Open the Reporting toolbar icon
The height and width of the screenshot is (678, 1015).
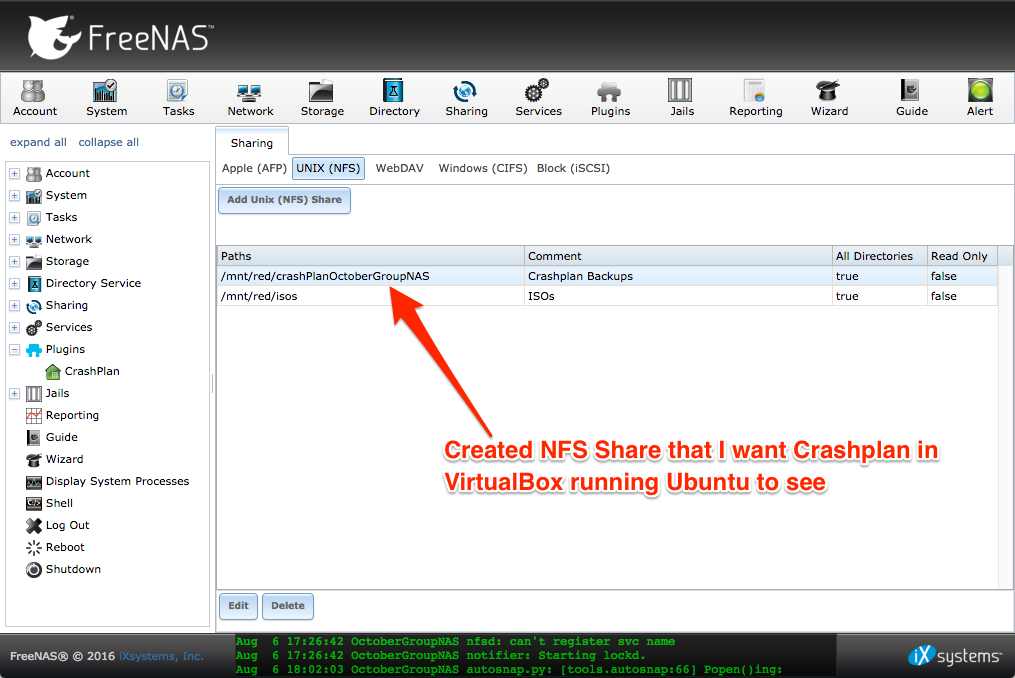pyautogui.click(x=755, y=98)
